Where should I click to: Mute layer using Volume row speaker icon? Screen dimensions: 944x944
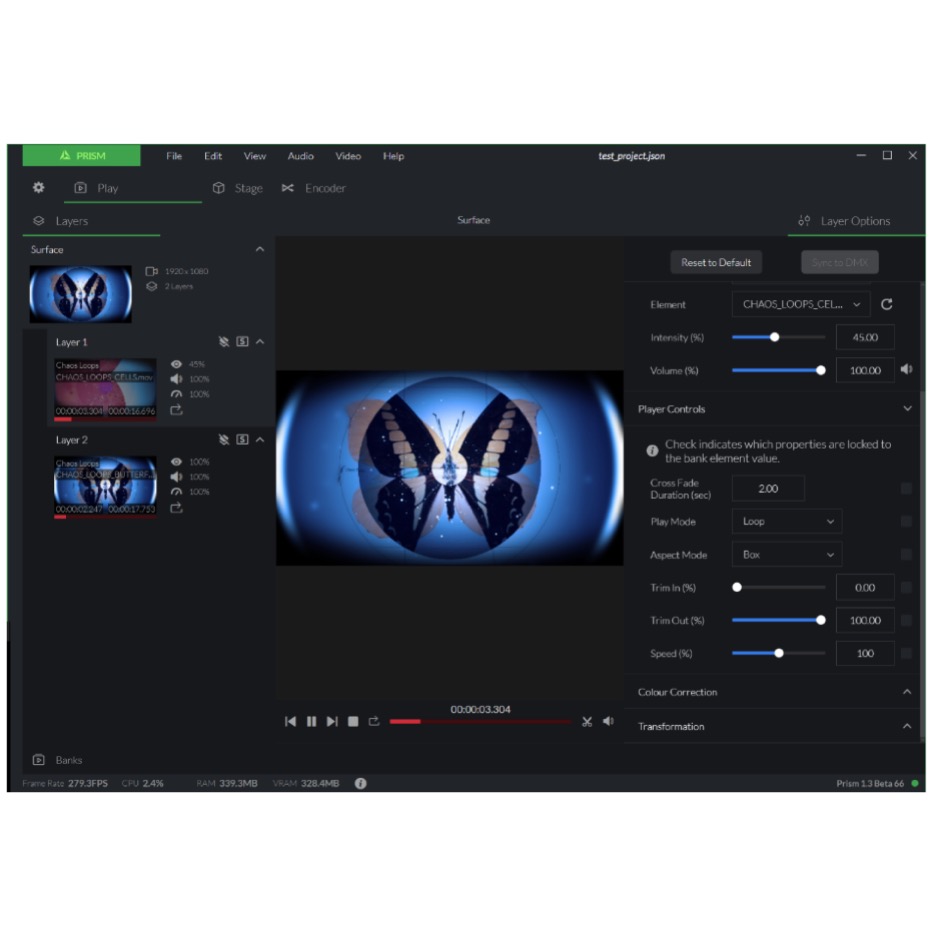click(907, 370)
